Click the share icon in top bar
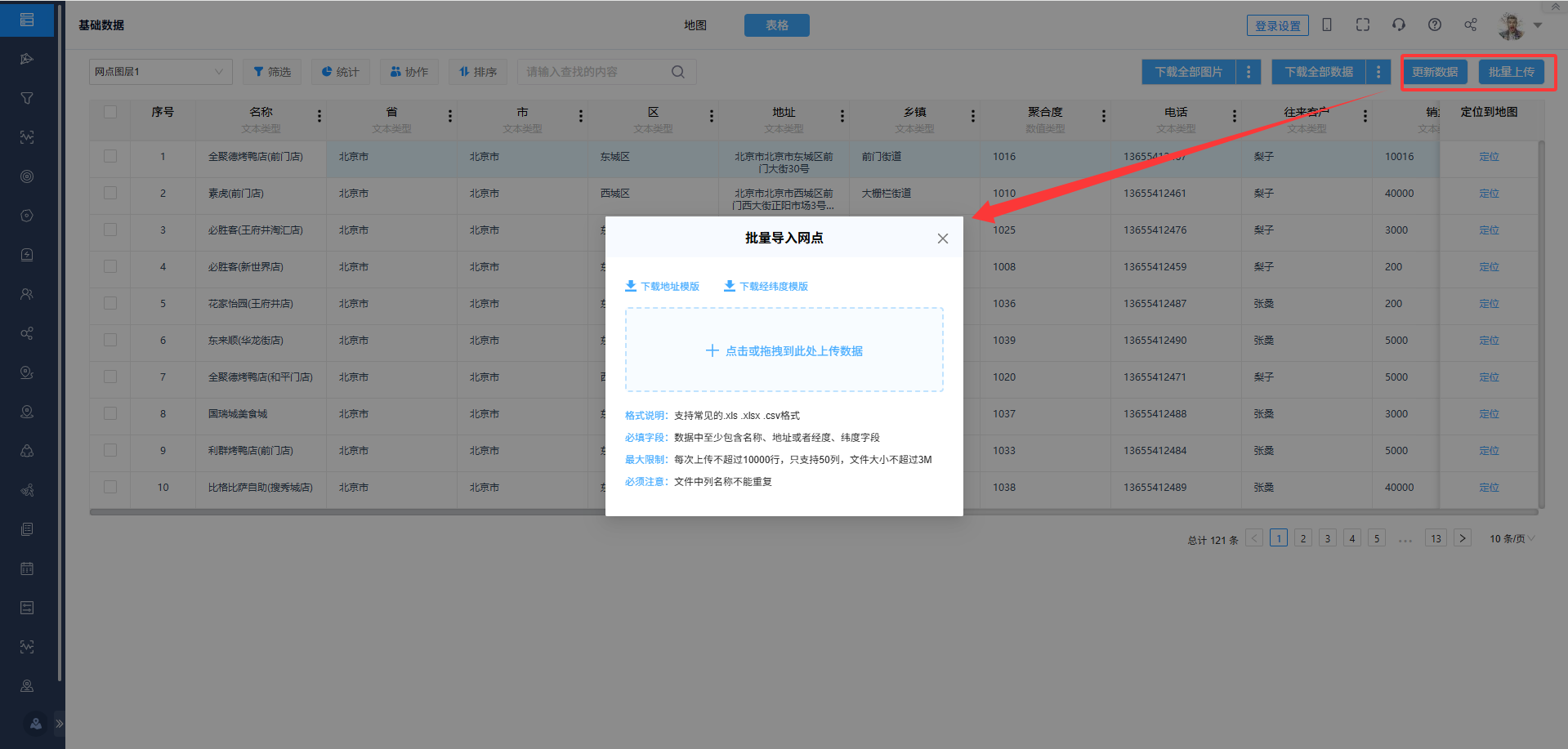 (1470, 25)
